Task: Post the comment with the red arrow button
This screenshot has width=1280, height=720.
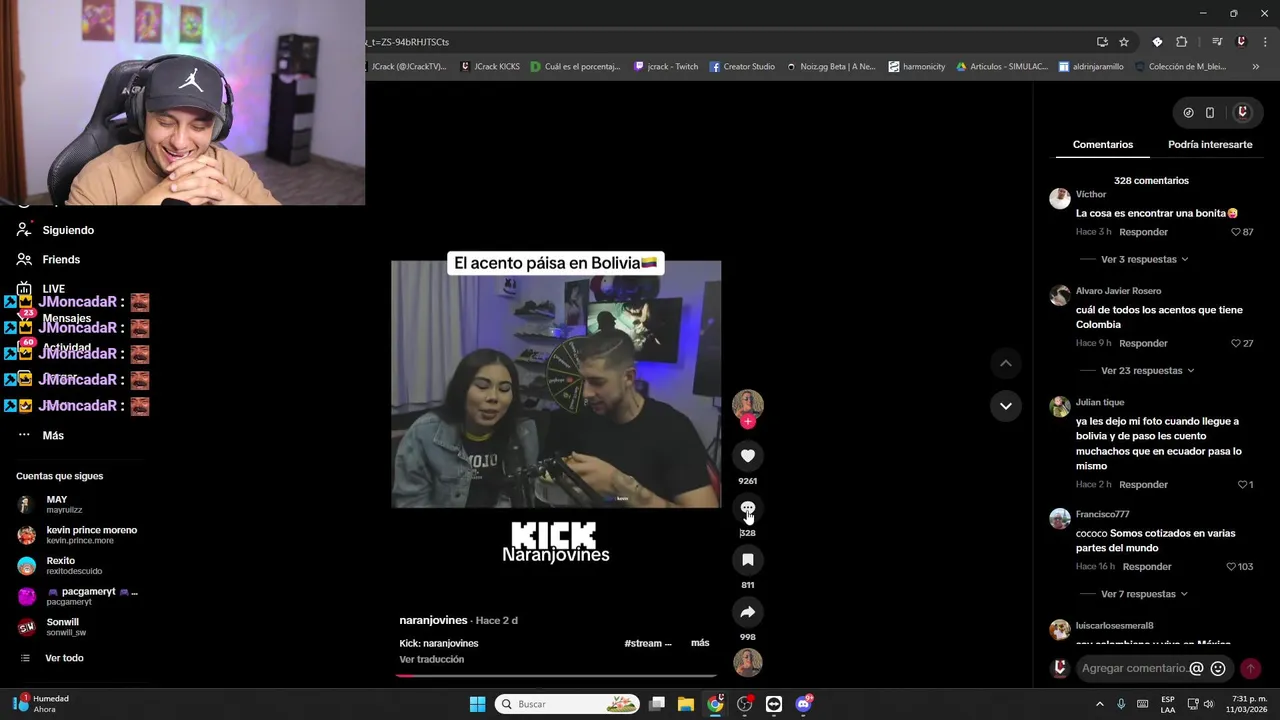Action: (x=1250, y=668)
